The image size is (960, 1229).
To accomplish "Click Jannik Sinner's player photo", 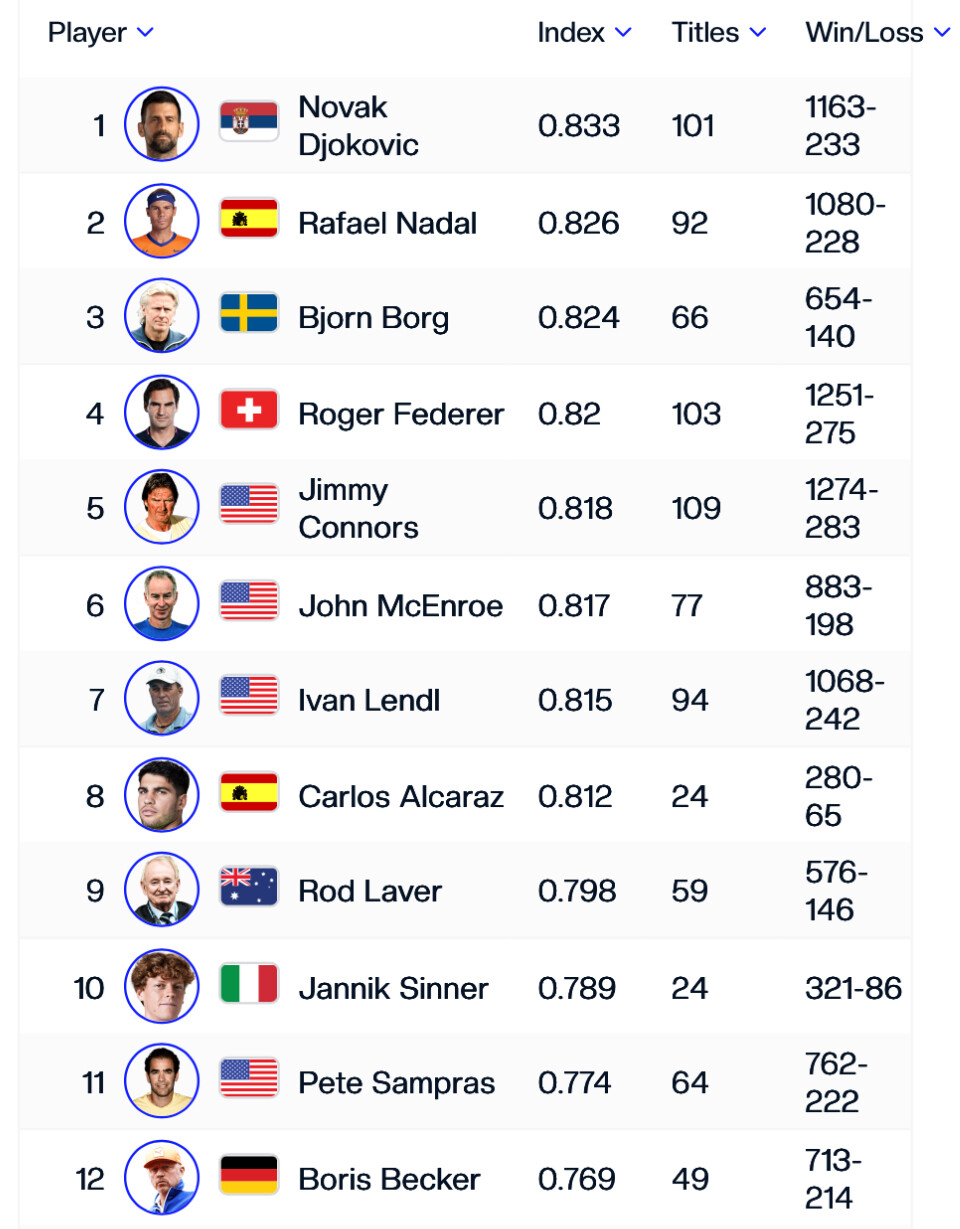I will click(161, 987).
